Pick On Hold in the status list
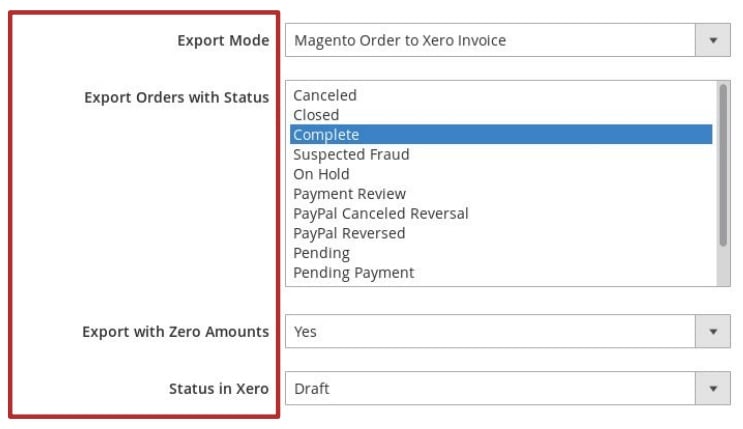Viewport: 743px width, 429px height. pos(501,174)
